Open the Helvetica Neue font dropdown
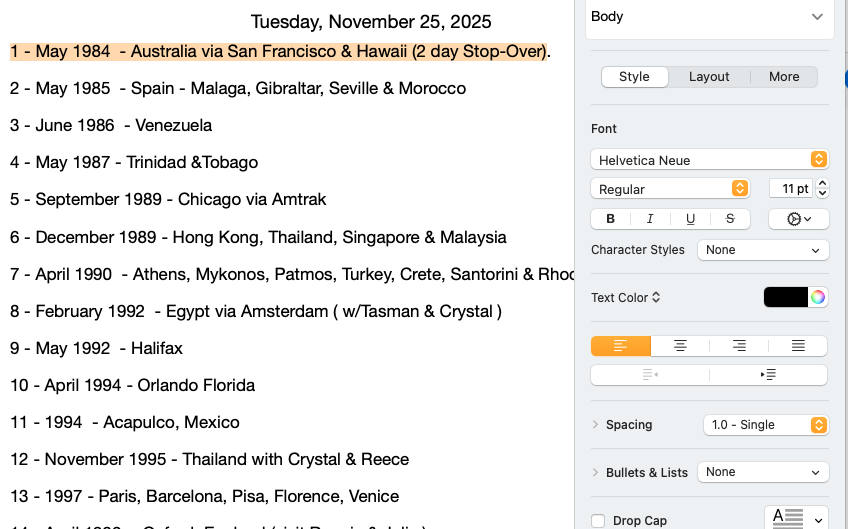This screenshot has width=848, height=529. pyautogui.click(x=709, y=160)
